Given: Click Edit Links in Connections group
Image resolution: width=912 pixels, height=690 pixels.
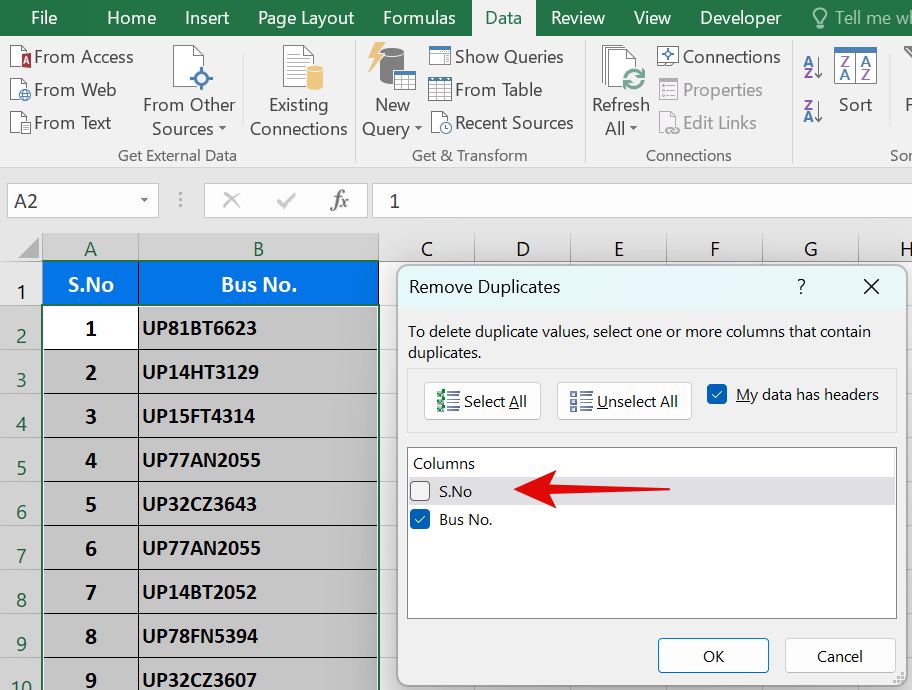Looking at the screenshot, I should pyautogui.click(x=707, y=123).
